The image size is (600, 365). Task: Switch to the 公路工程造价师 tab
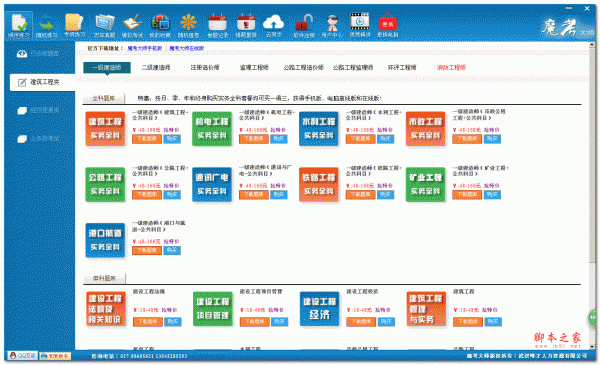[x=303, y=67]
